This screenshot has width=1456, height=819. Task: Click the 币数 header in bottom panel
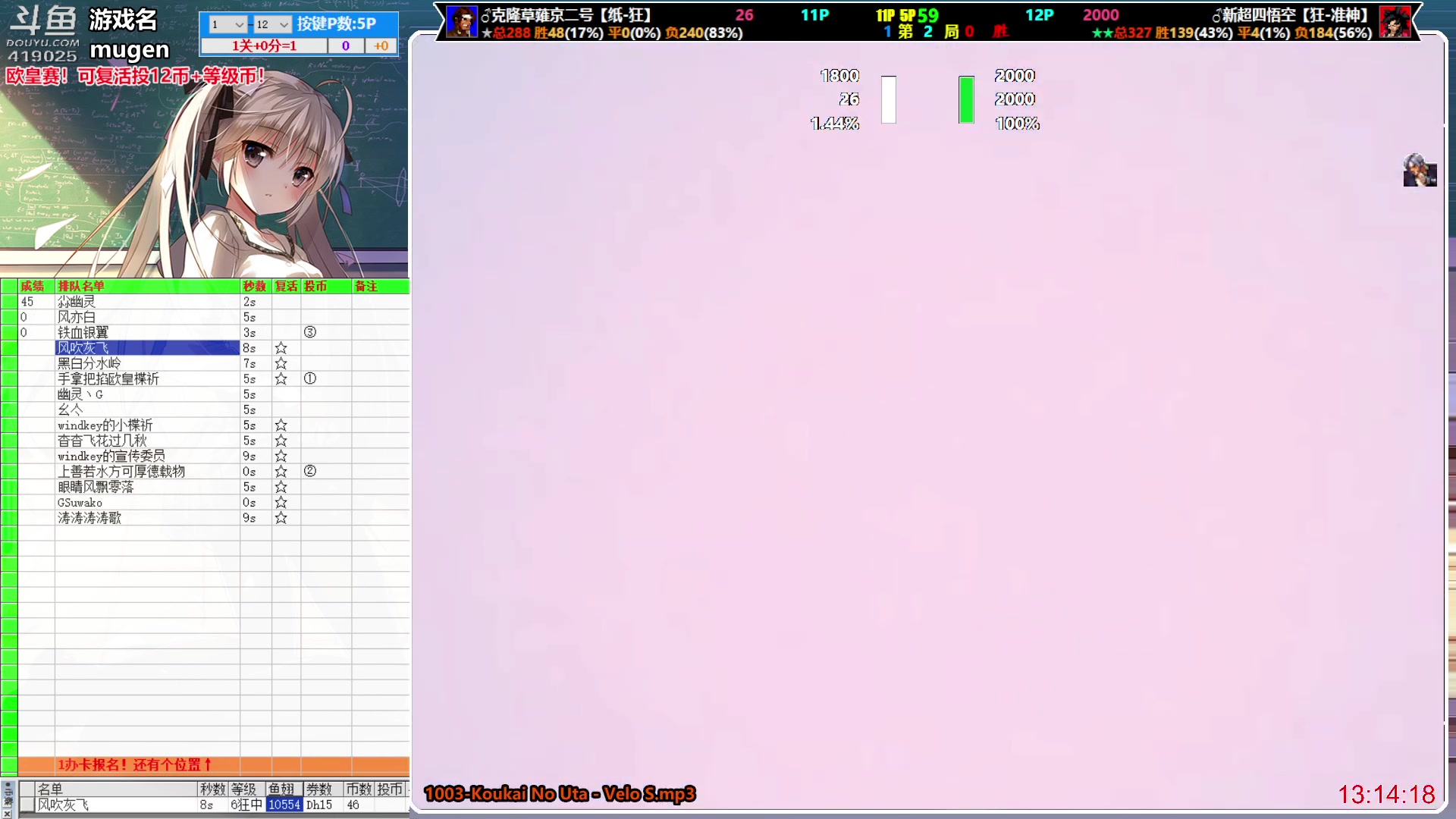tap(359, 789)
